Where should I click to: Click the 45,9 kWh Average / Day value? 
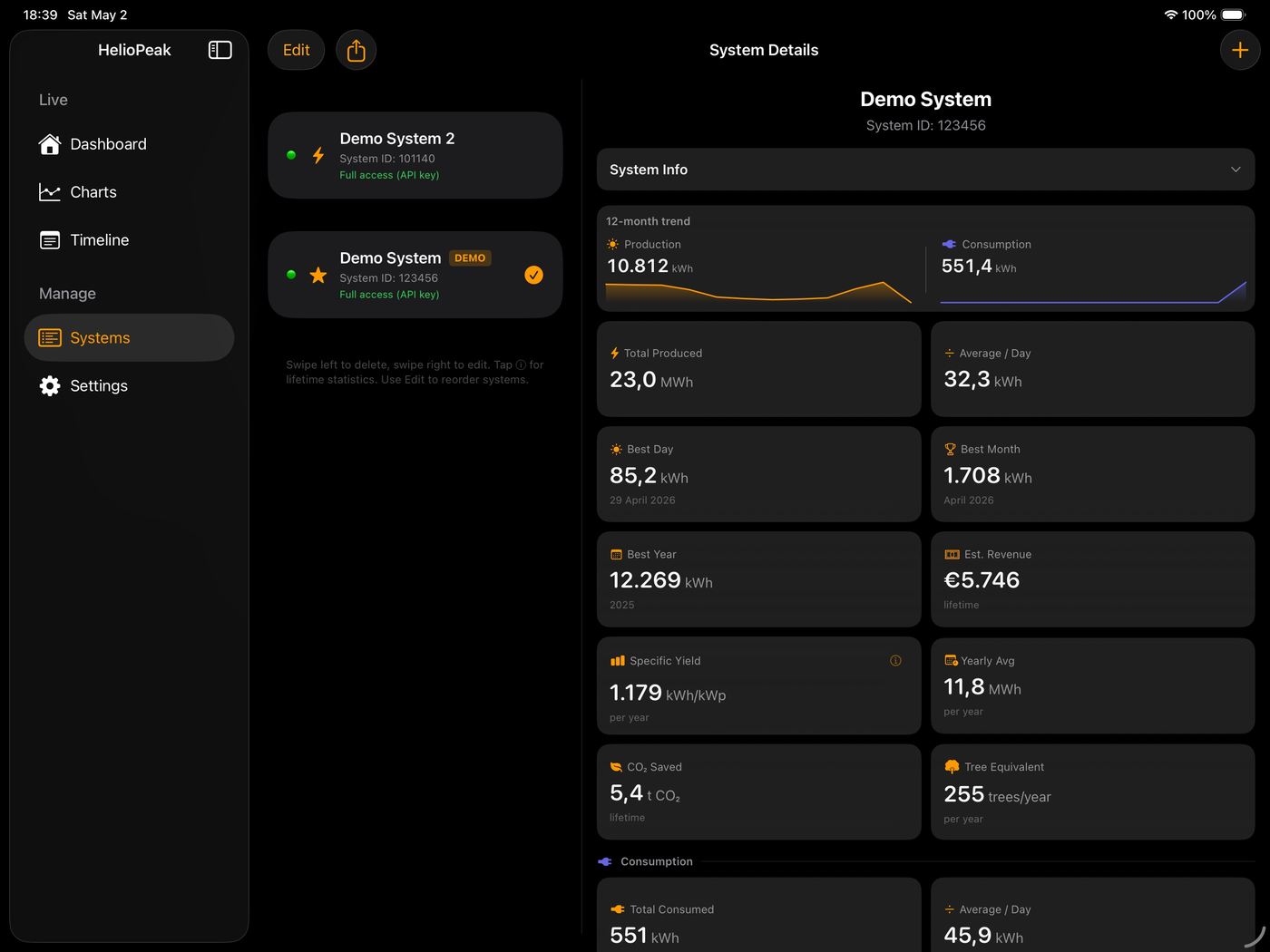tap(983, 936)
